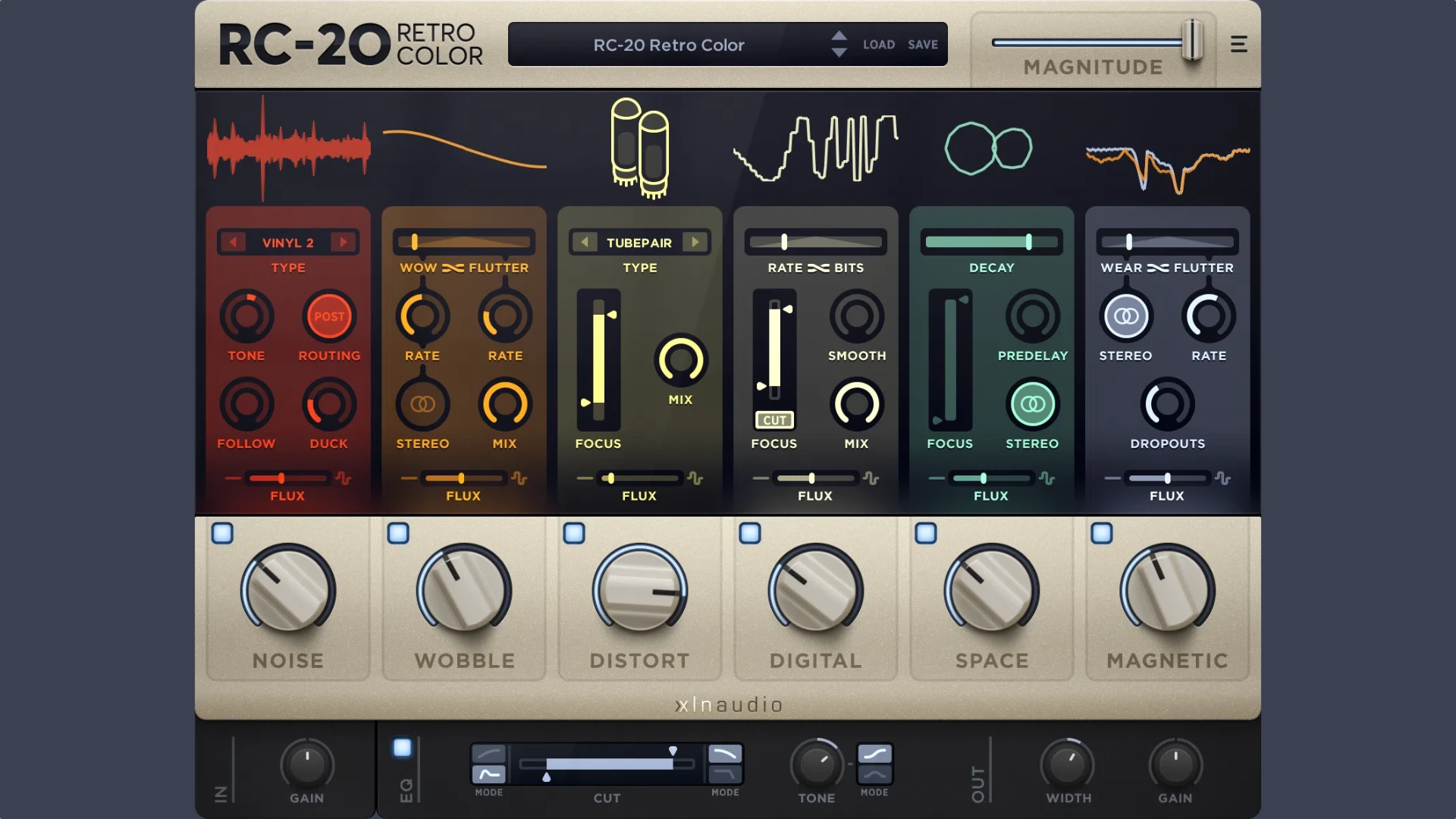This screenshot has width=1456, height=819.
Task: Click the RC-20 Retro Color preset name field
Action: 669,45
